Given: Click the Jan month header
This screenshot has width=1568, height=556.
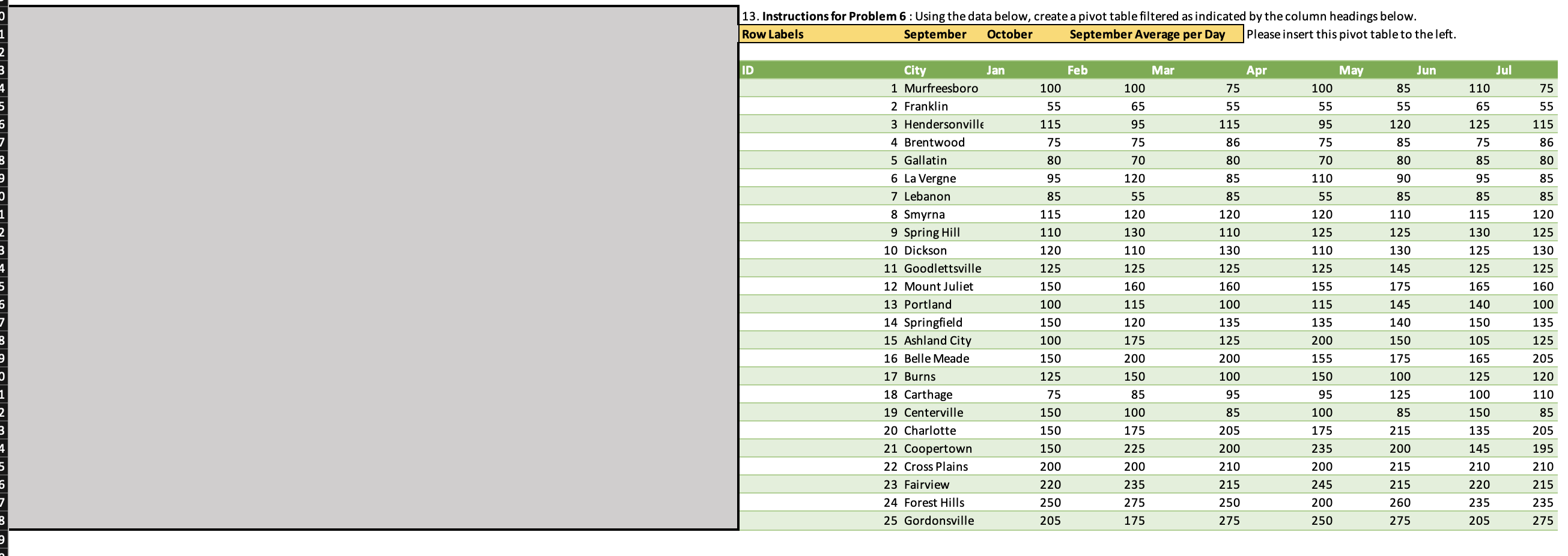Looking at the screenshot, I should click(996, 71).
